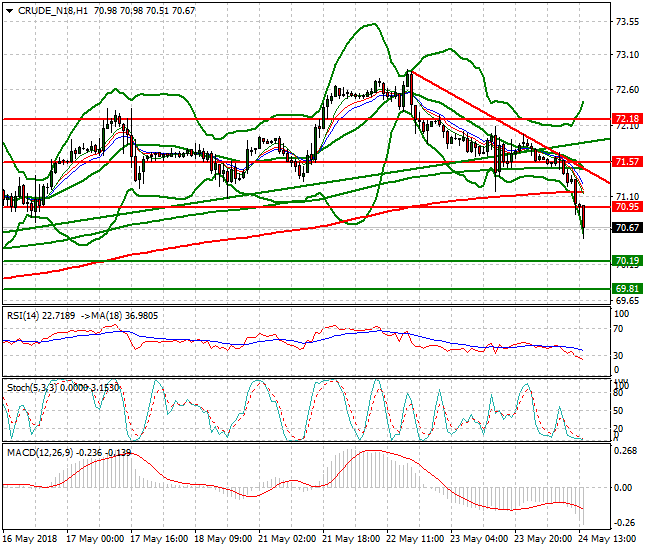Viewport: 650px width, 550px height.
Task: Select the 71.57 red price level label
Action: click(627, 161)
